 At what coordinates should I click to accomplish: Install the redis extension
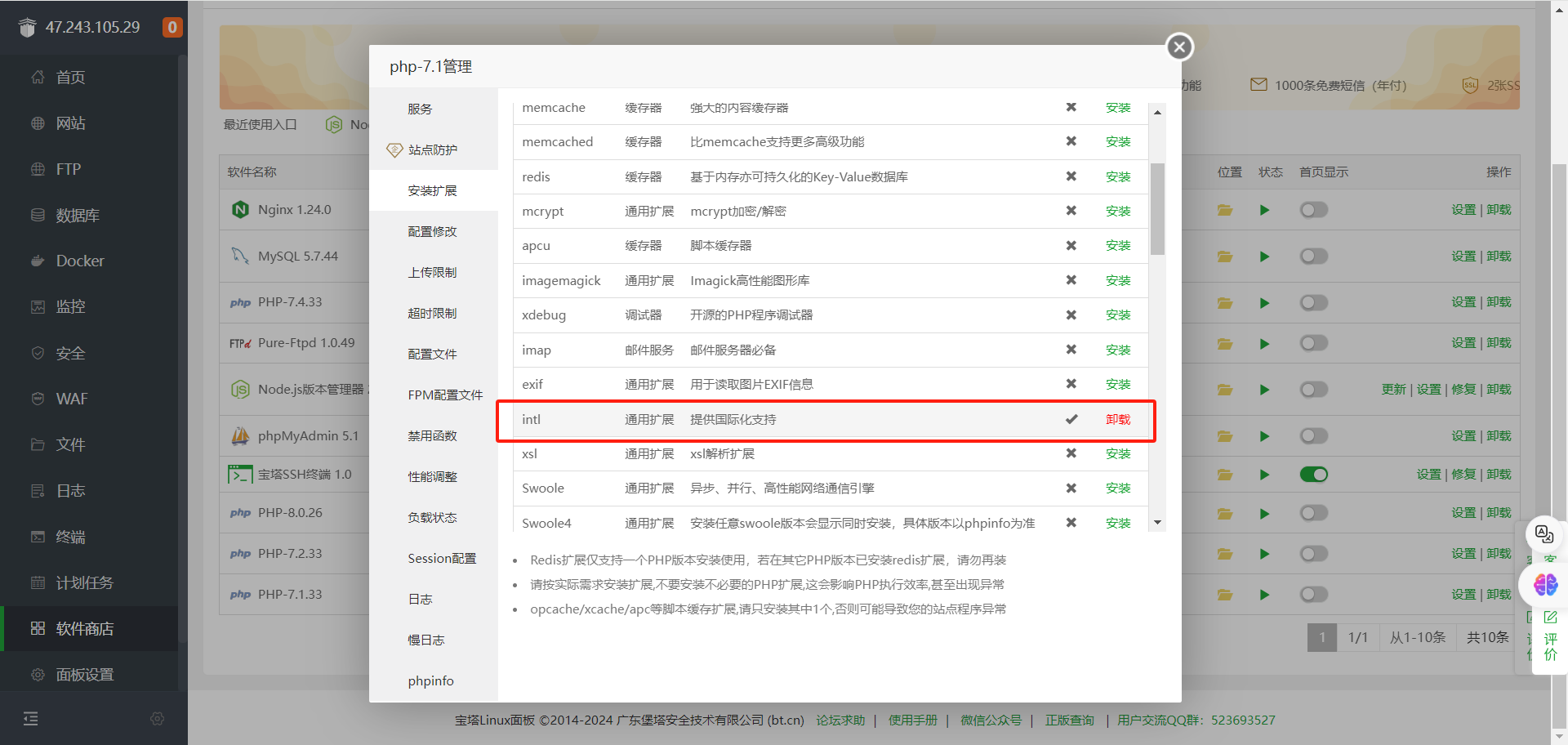coord(1117,177)
